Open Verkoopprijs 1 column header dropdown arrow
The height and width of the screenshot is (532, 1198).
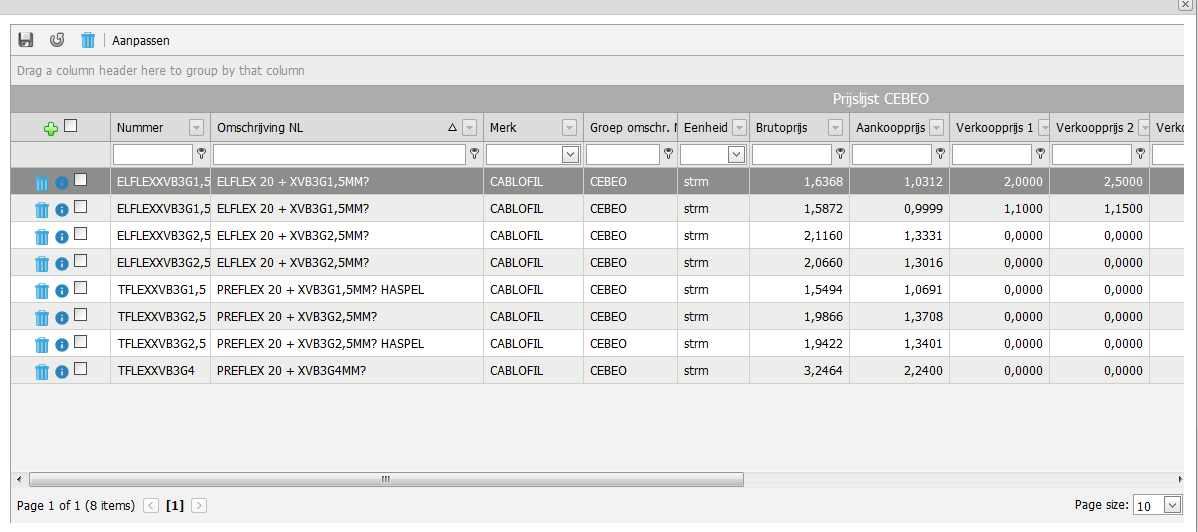(1043, 128)
